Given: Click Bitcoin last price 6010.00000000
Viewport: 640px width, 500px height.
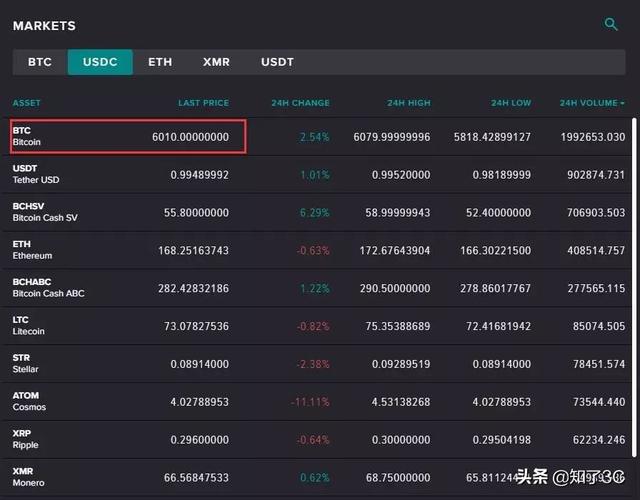Looking at the screenshot, I should (x=190, y=137).
